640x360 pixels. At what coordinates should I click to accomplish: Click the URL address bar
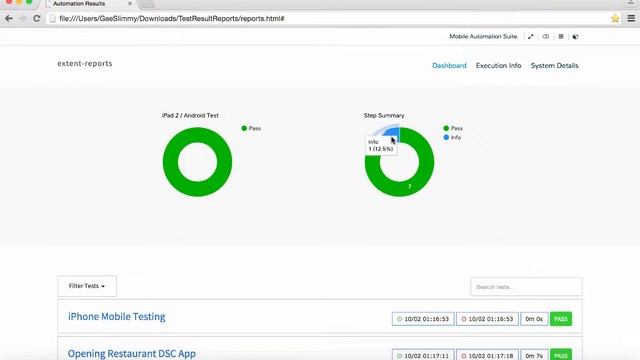pos(327,18)
